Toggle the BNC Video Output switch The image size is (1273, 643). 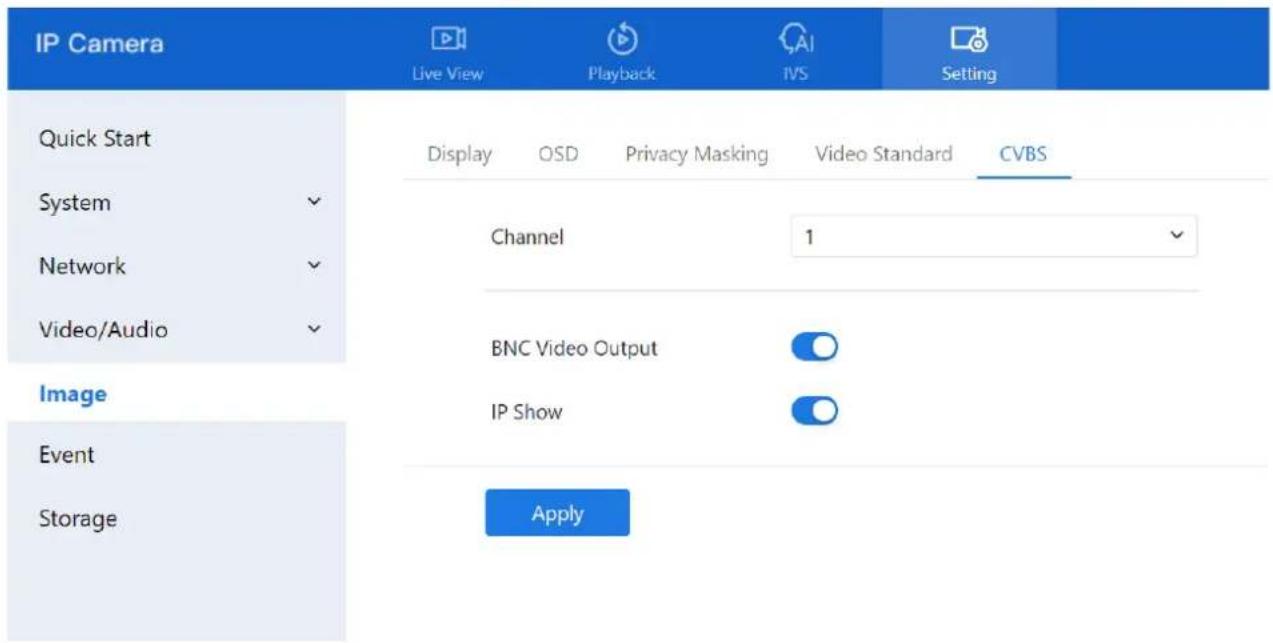tap(814, 349)
